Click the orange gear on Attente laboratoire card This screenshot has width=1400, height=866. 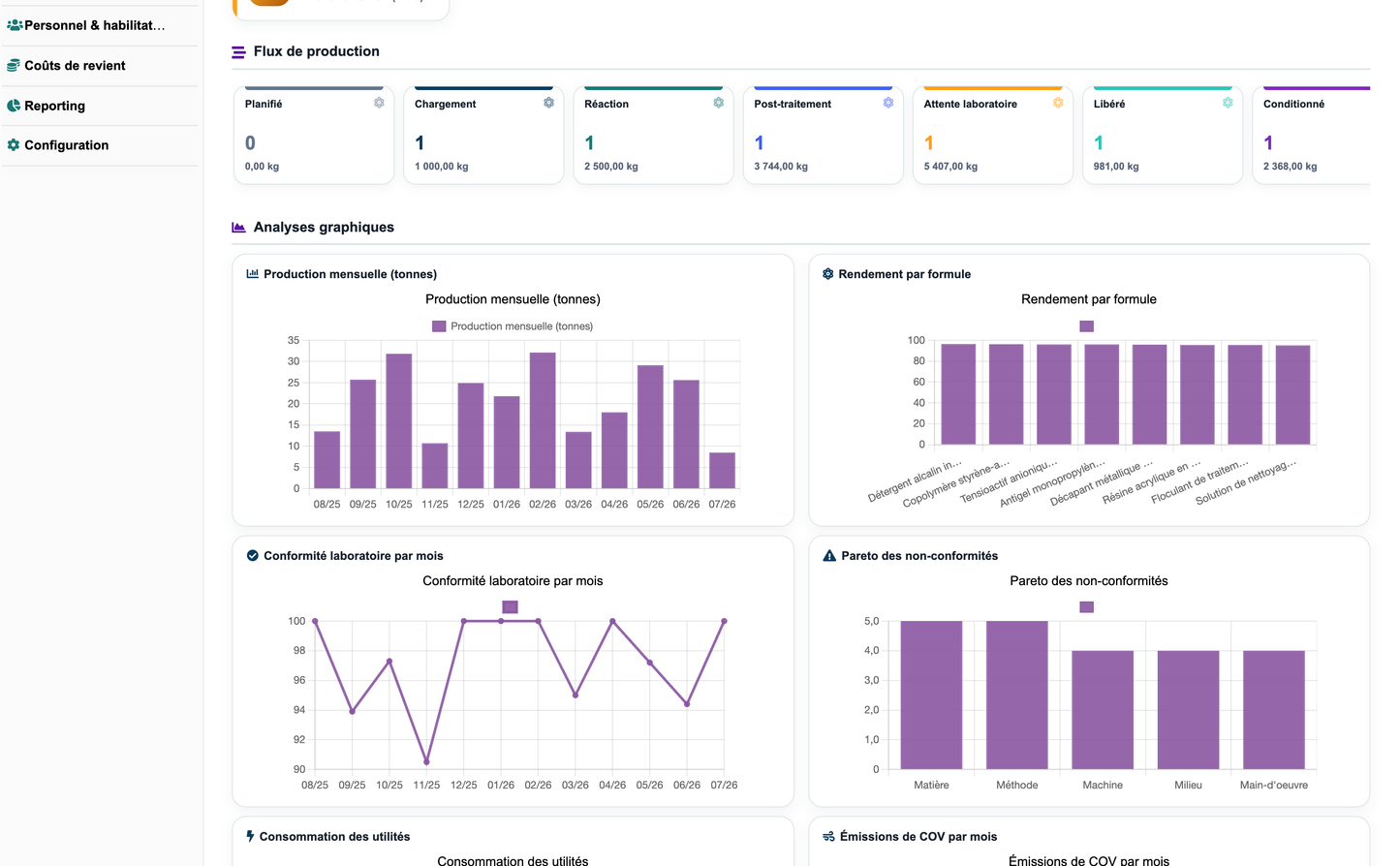point(1058,103)
